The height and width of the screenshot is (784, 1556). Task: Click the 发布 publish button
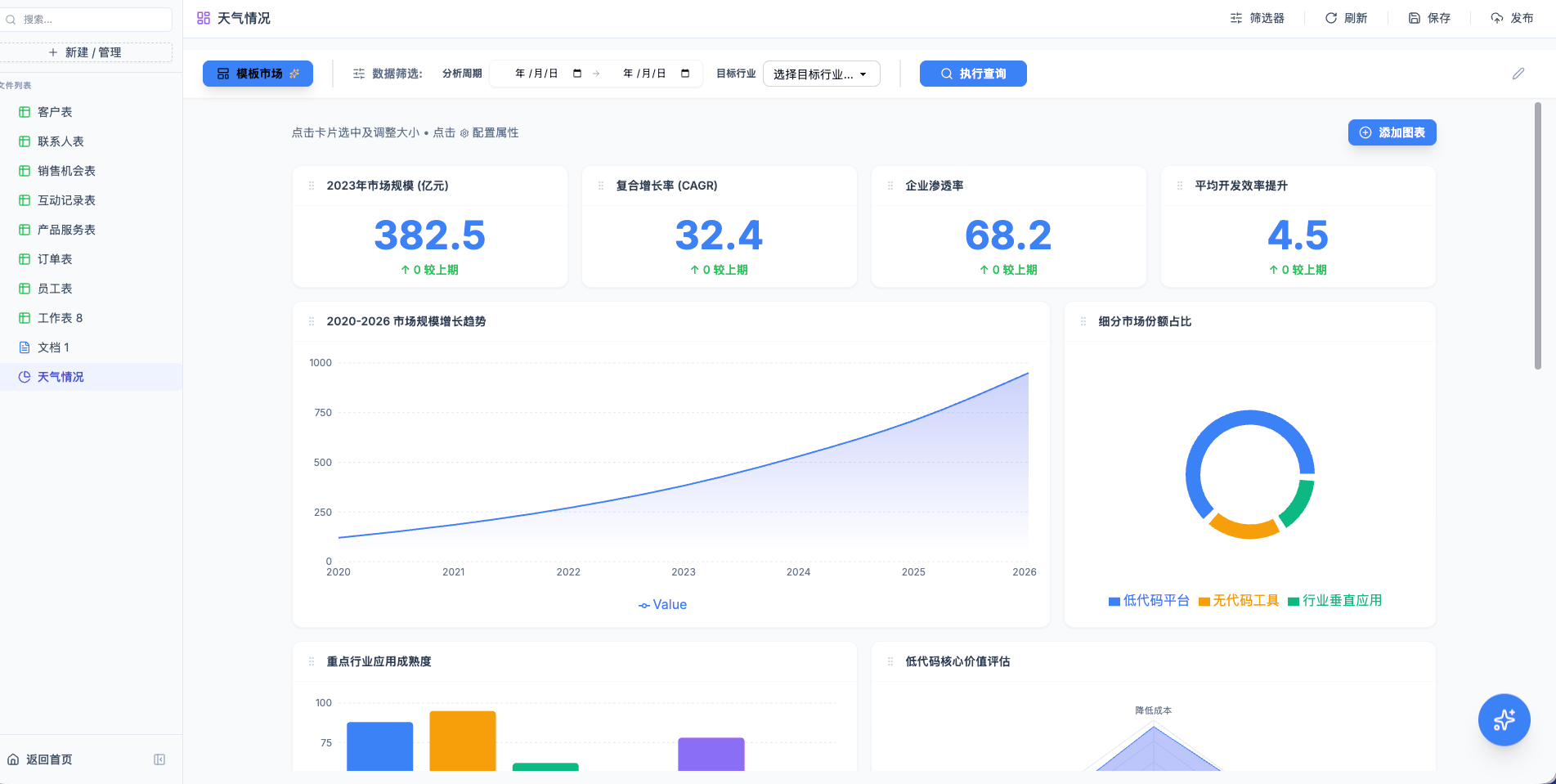[1513, 18]
